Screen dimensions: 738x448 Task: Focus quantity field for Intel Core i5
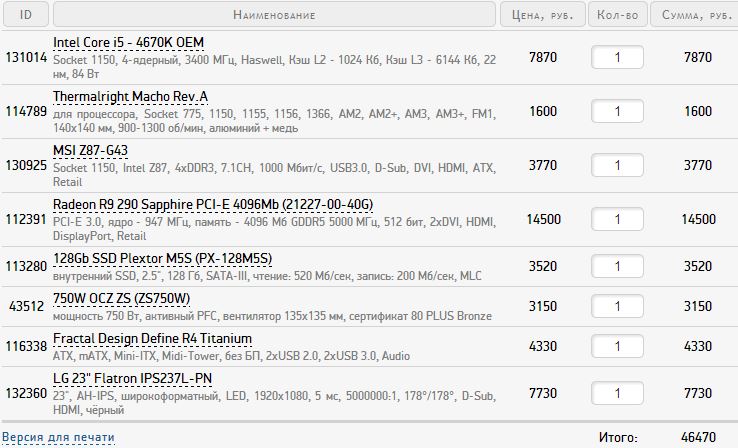(x=618, y=57)
